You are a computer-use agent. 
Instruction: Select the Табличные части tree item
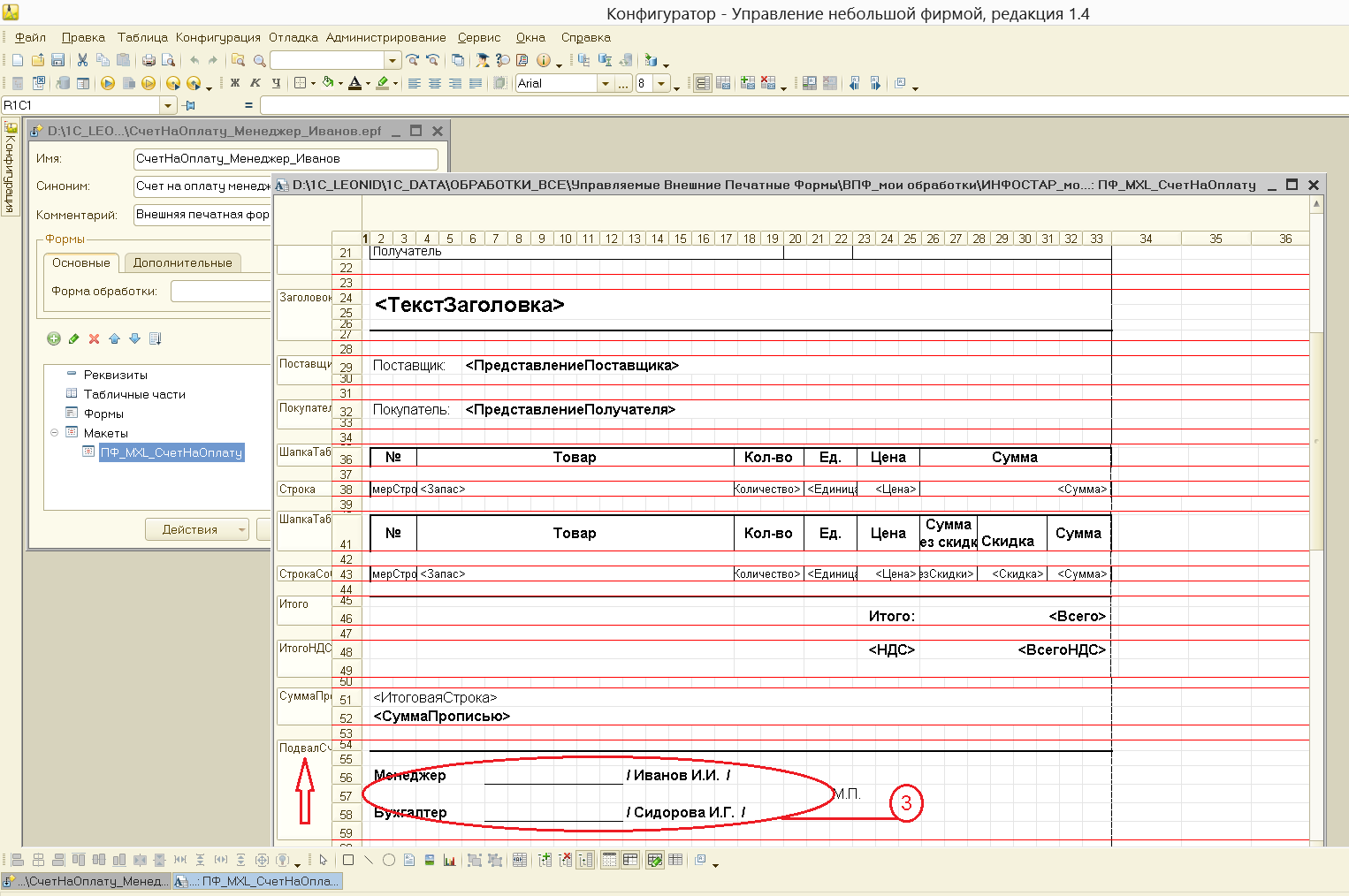[134, 394]
